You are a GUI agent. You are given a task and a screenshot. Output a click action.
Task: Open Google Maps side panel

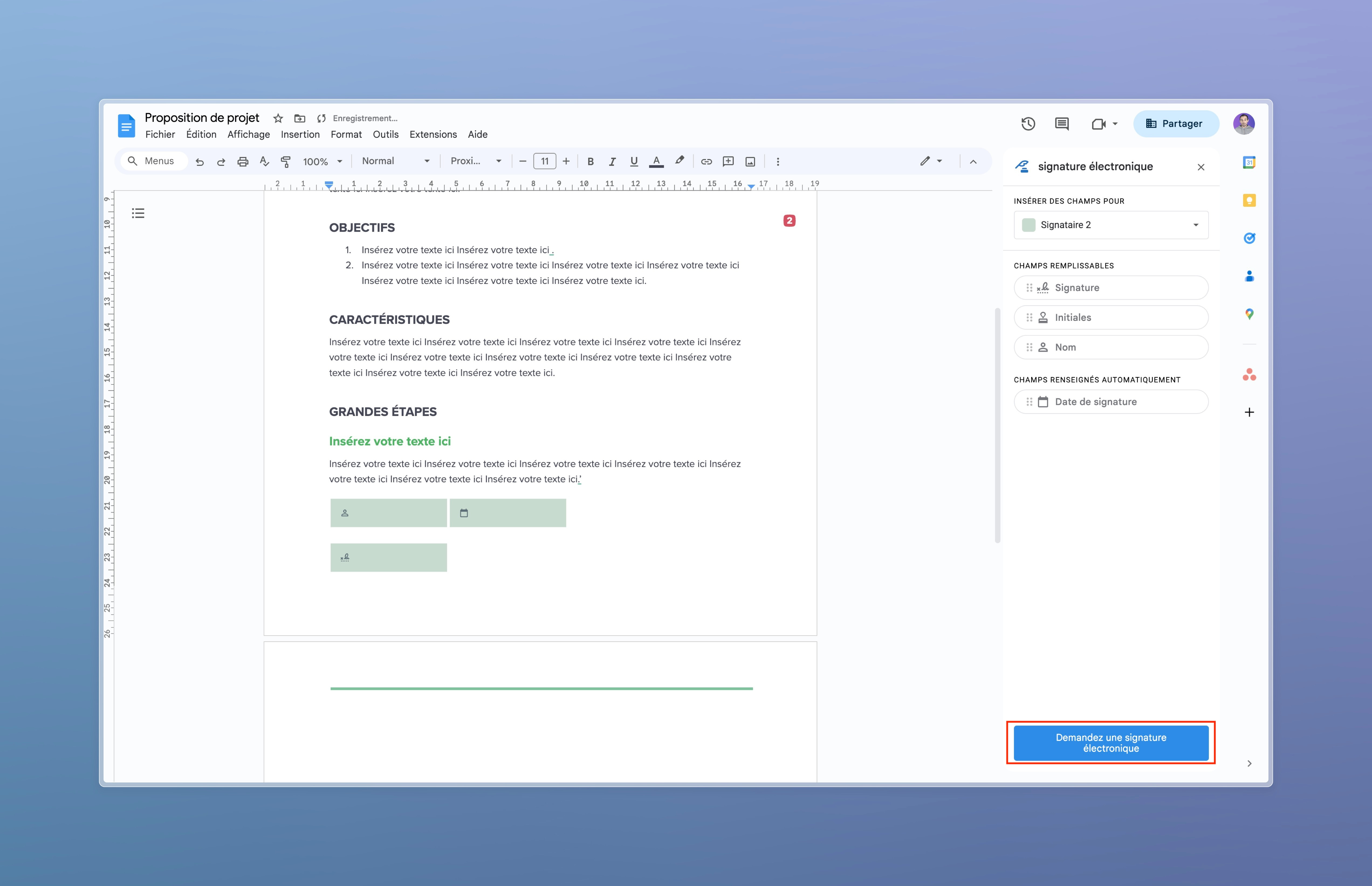(x=1249, y=314)
